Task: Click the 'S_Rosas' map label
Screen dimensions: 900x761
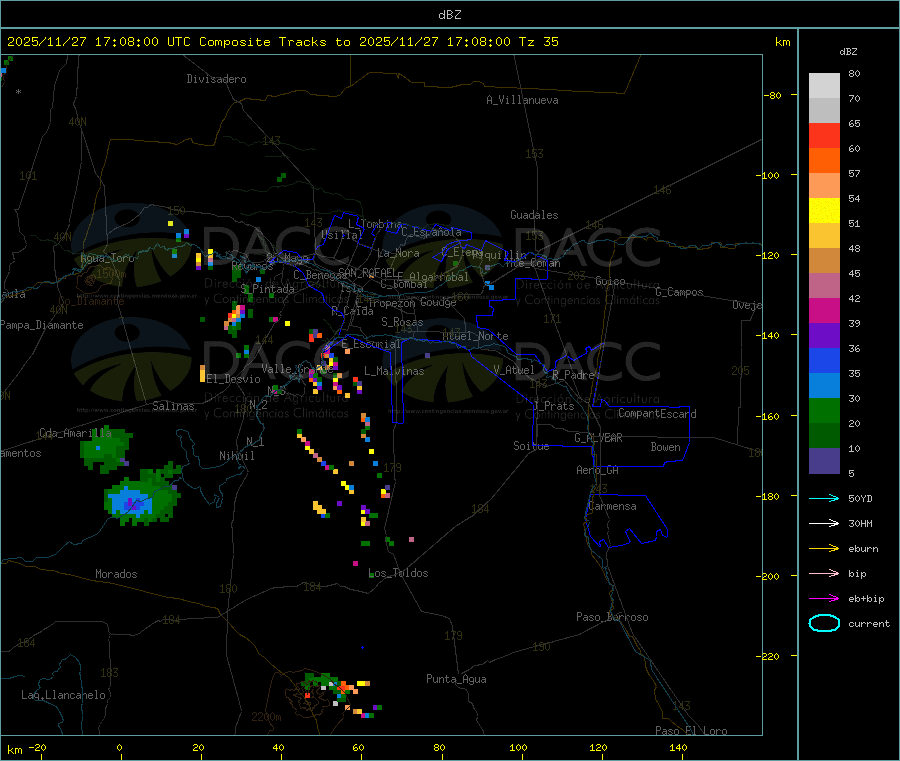Action: [402, 322]
